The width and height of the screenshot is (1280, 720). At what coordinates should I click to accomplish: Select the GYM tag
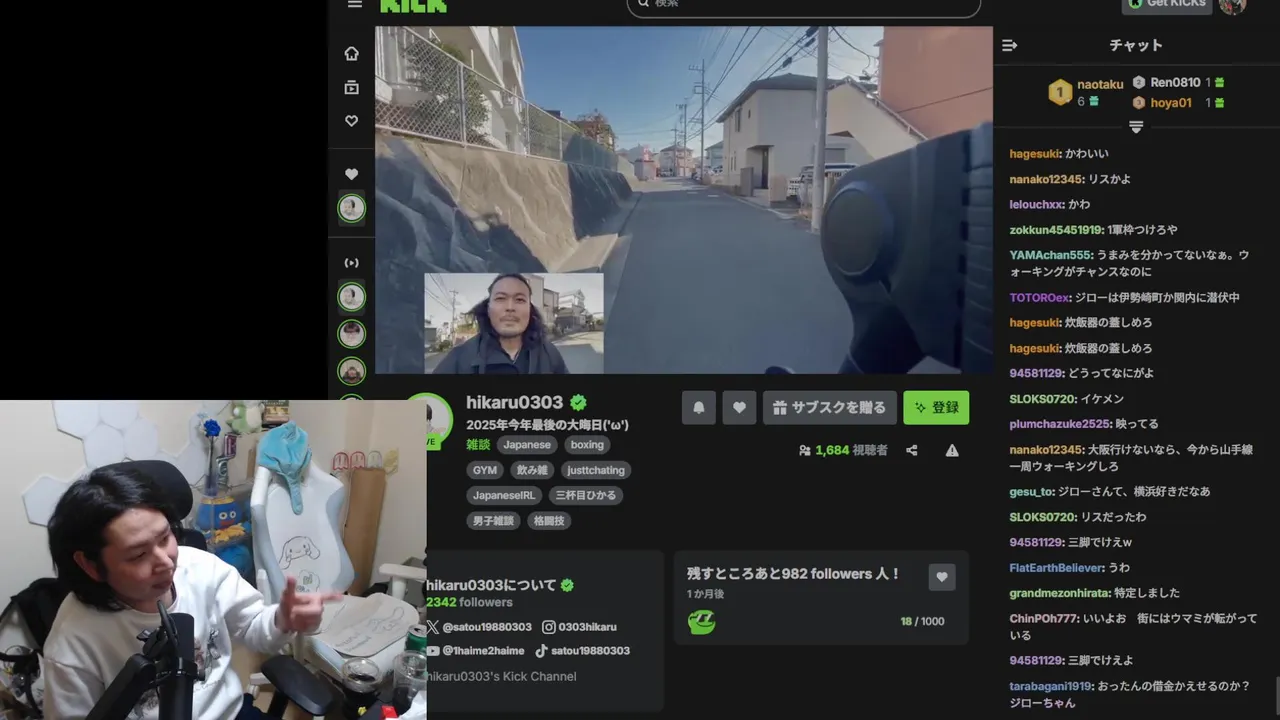click(485, 470)
